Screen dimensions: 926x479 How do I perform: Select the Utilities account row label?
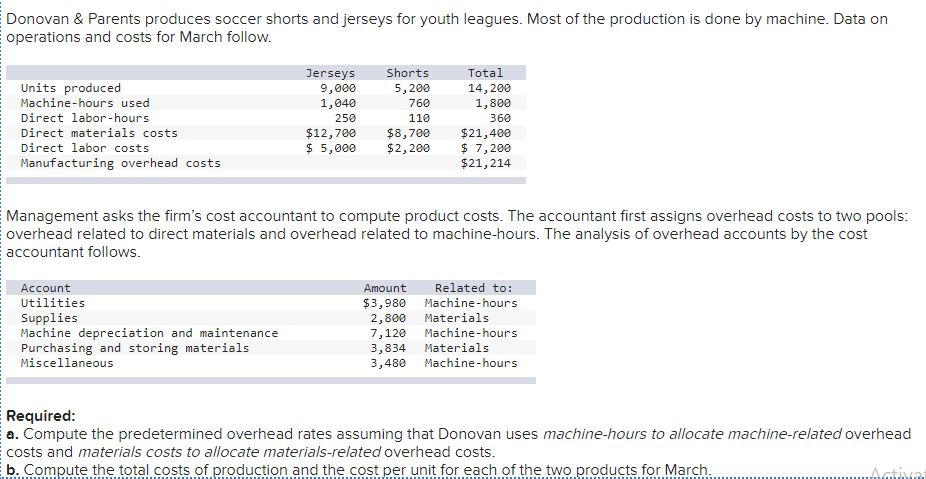(x=53, y=303)
